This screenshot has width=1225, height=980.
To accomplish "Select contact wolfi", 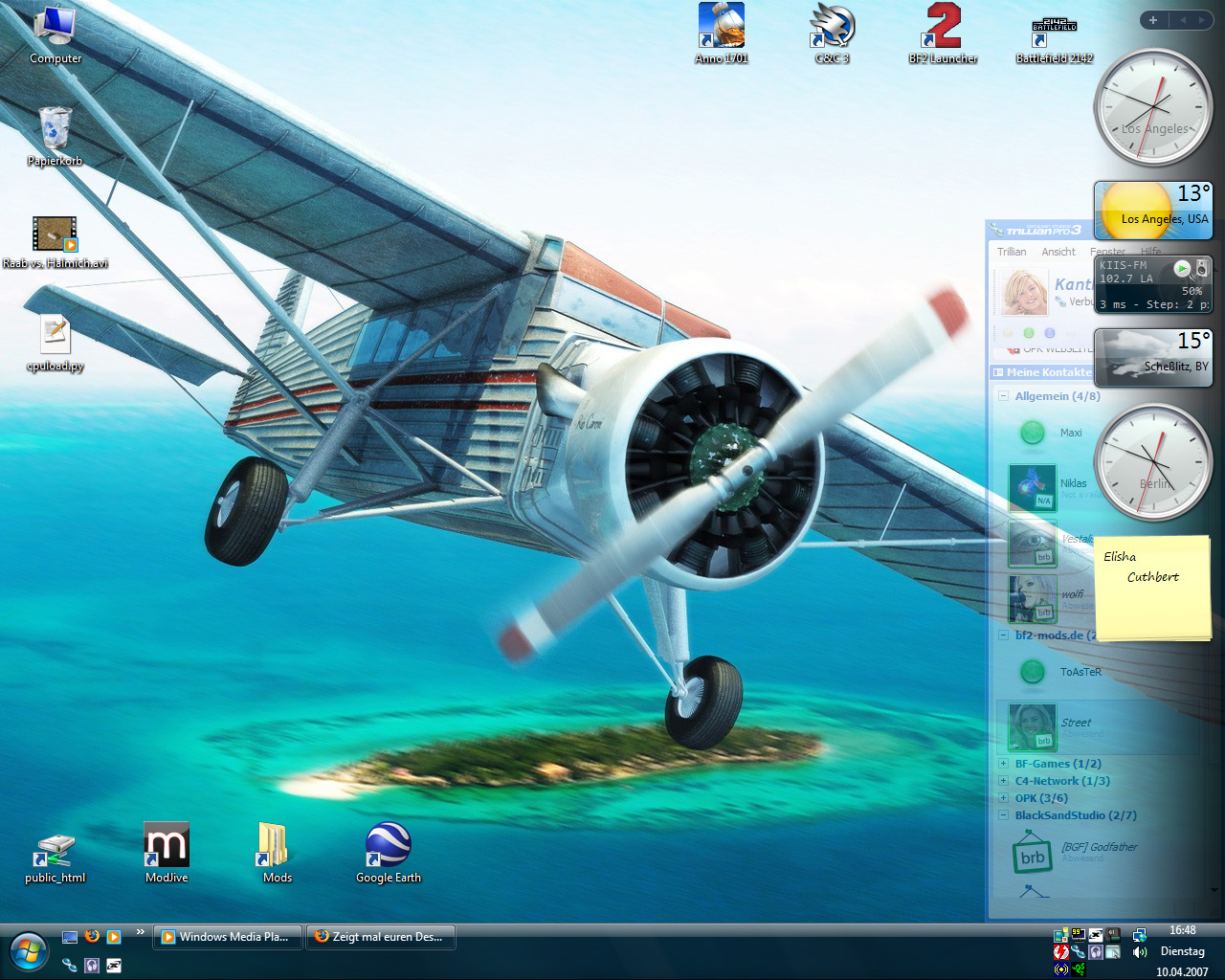I will [1045, 599].
